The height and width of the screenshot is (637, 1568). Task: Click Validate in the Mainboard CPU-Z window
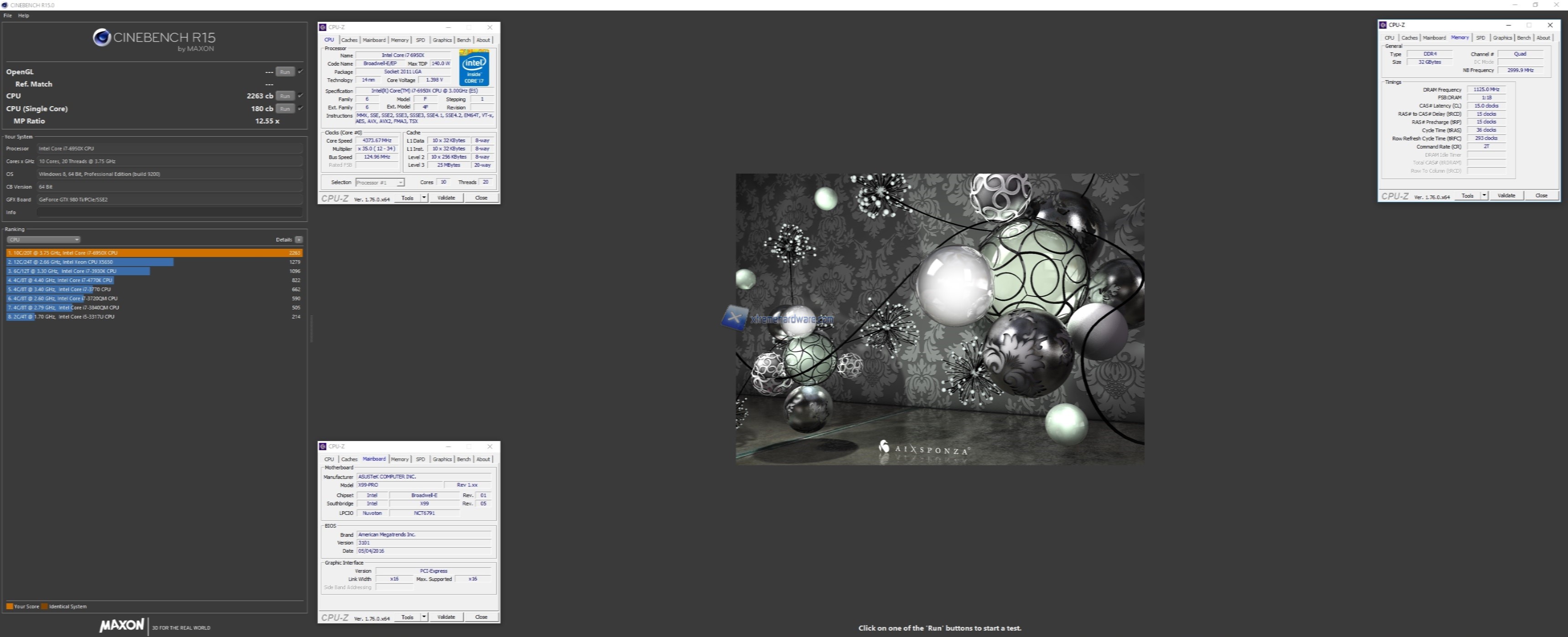click(x=446, y=616)
